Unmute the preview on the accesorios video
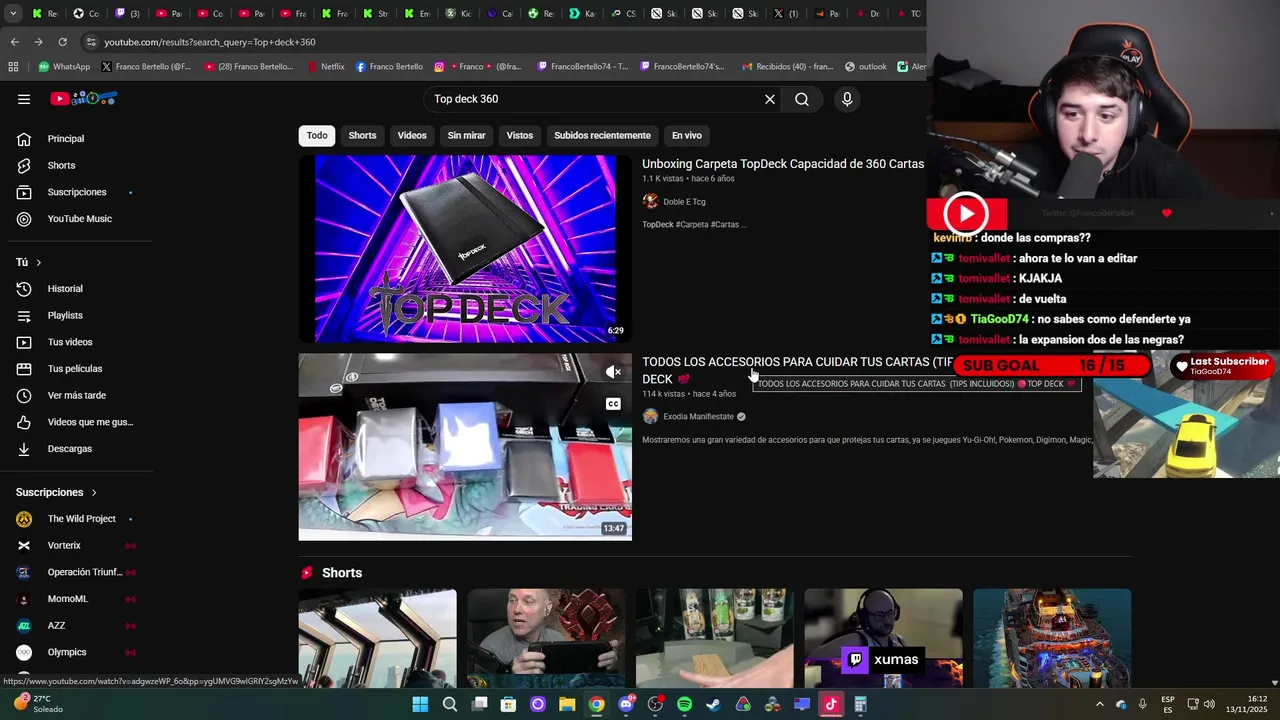This screenshot has width=1280, height=720. point(613,372)
